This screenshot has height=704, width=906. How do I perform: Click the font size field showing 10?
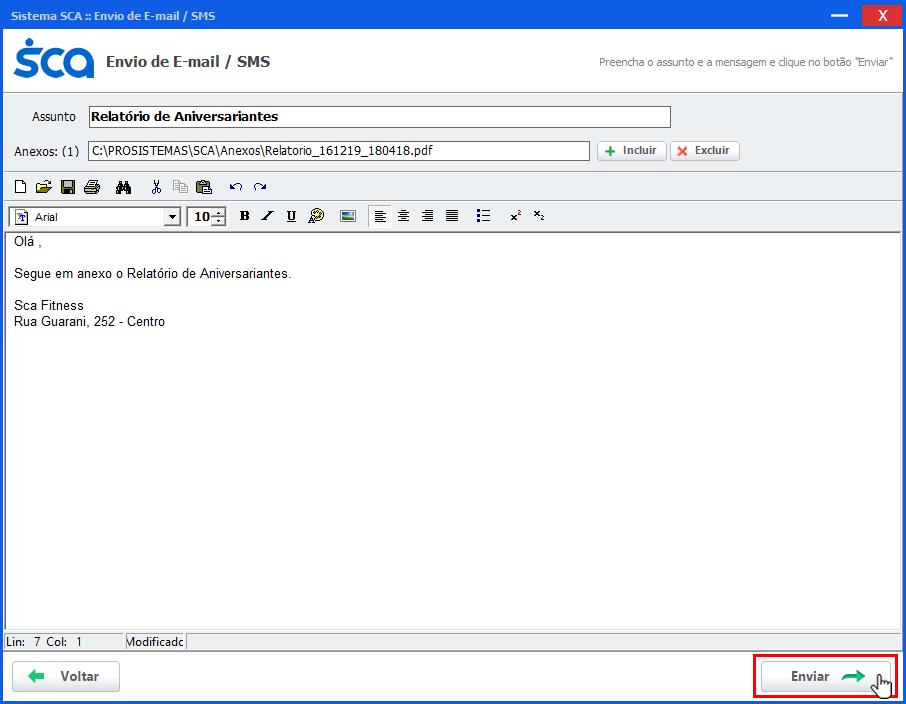pyautogui.click(x=201, y=217)
